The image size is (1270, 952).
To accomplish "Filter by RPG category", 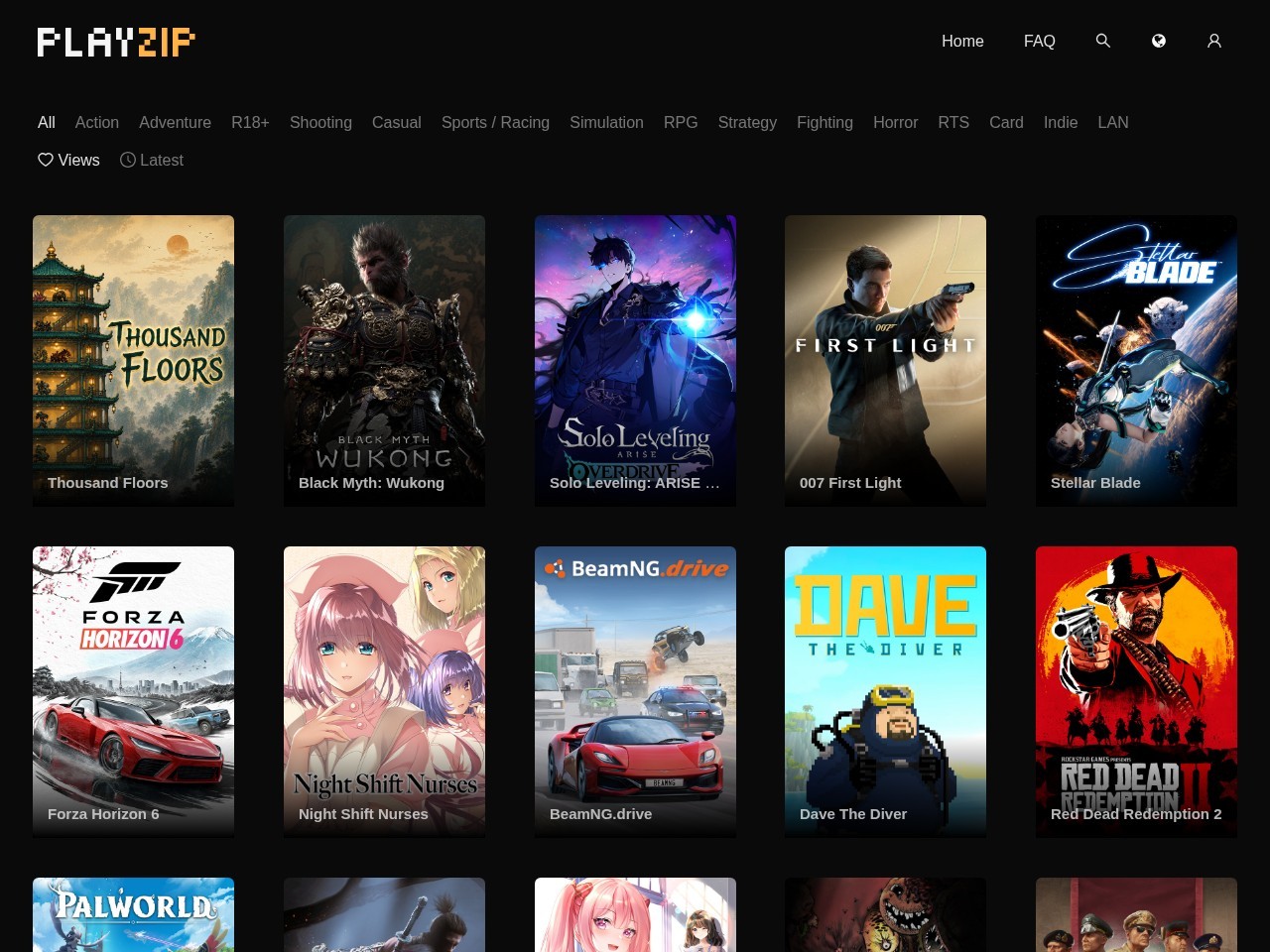I will [x=681, y=122].
